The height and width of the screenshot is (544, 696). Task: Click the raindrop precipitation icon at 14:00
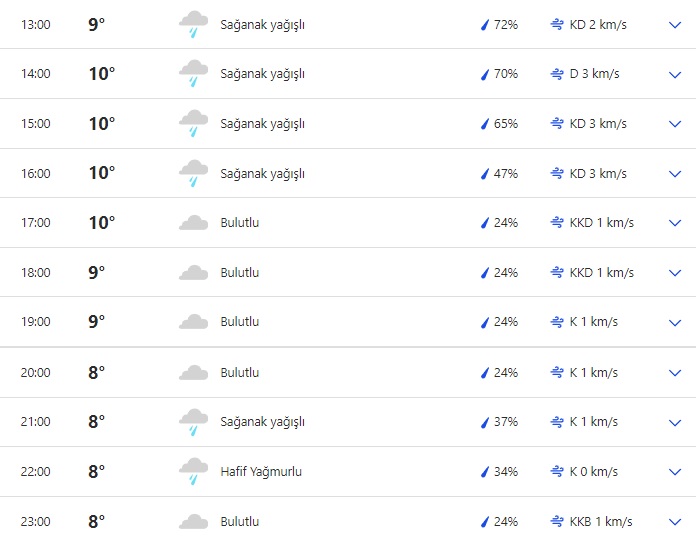485,74
